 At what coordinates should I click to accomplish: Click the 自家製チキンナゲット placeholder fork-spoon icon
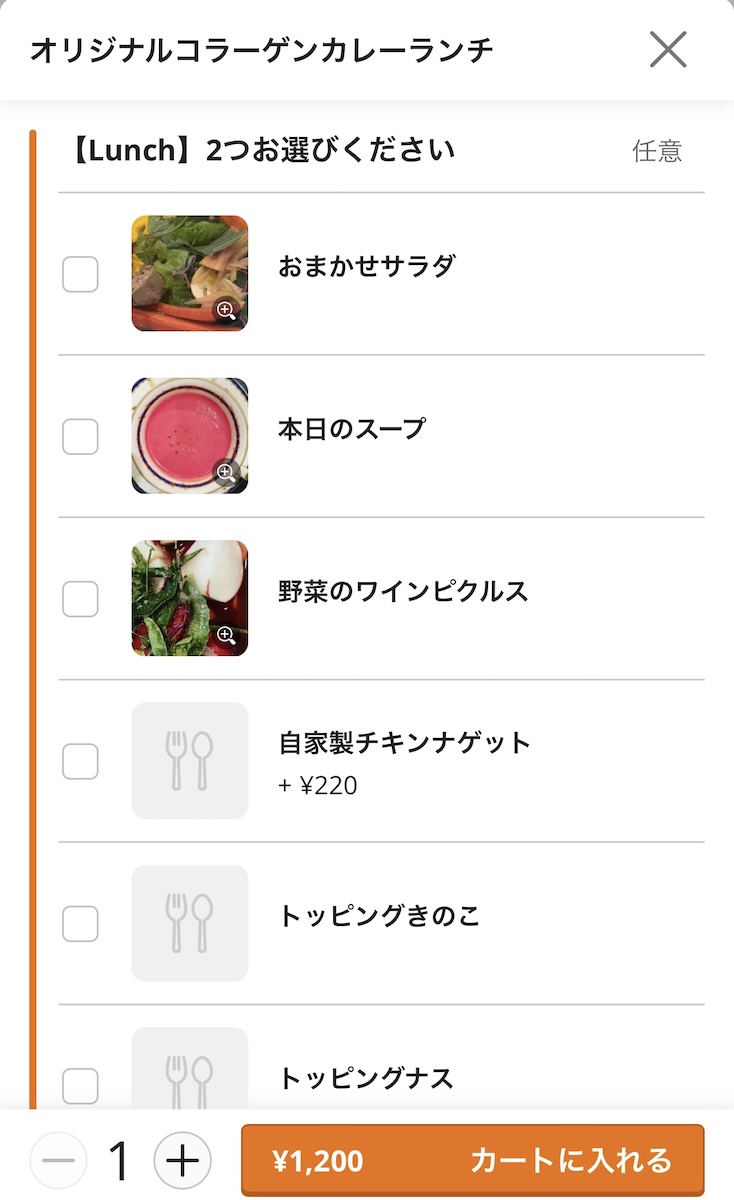click(x=189, y=761)
